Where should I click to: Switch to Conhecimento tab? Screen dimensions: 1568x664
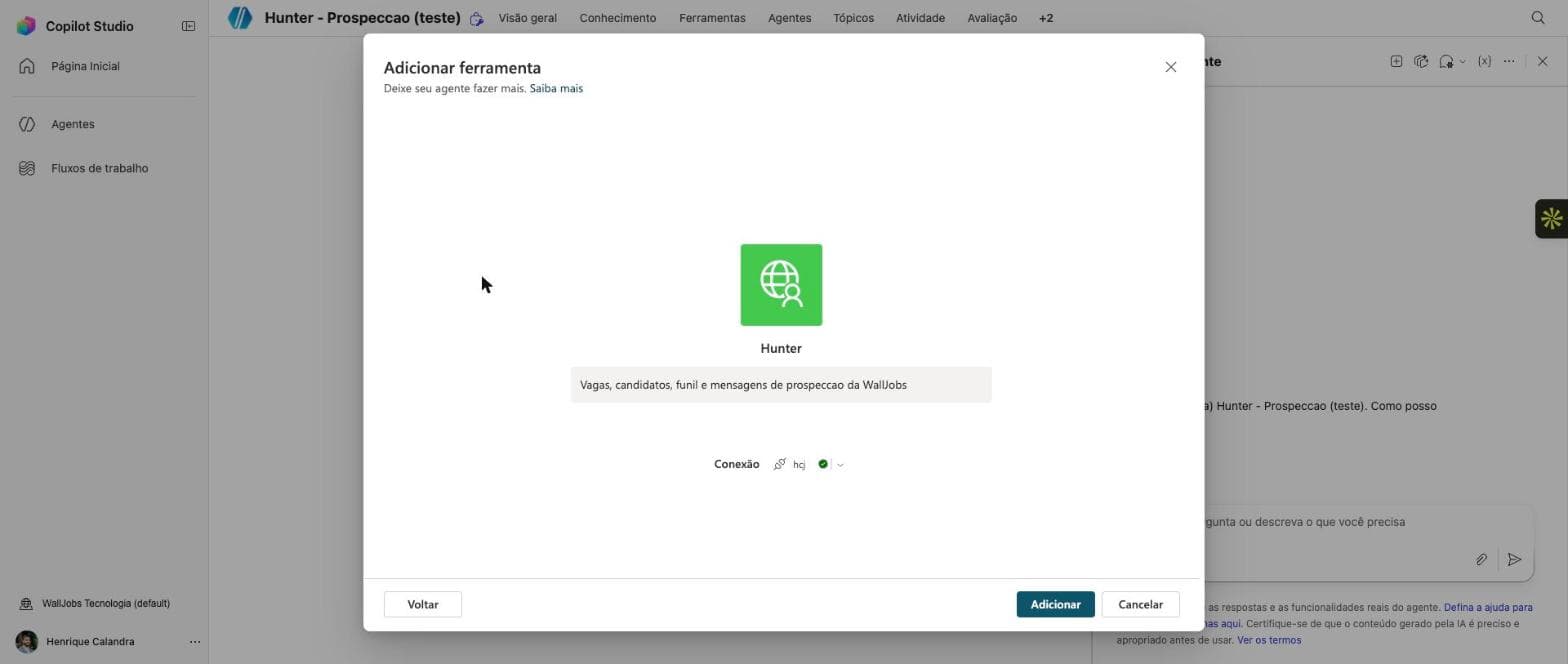point(618,18)
